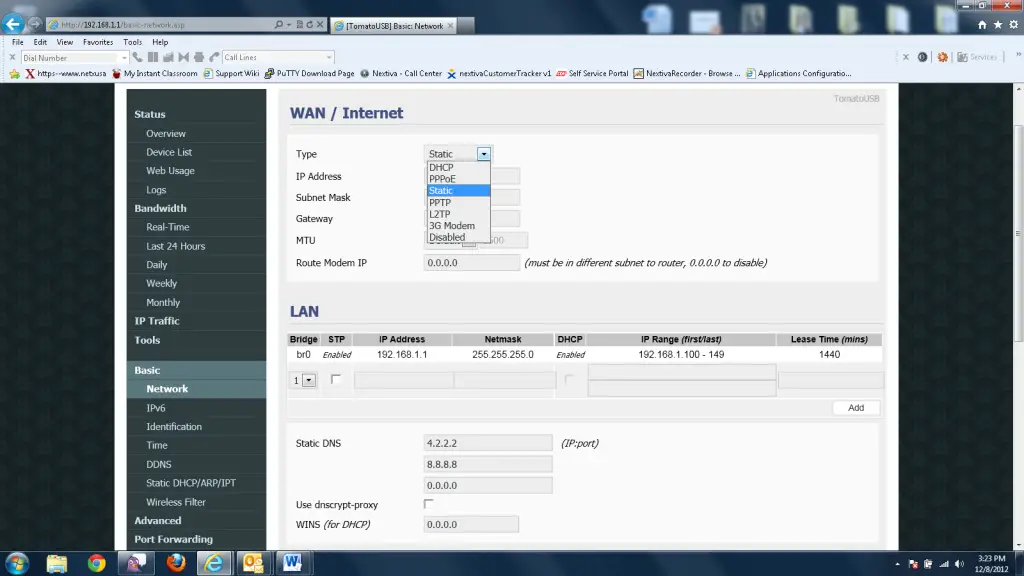Select Disabled from the Type dropdown list
1024x576 pixels.
pos(458,238)
